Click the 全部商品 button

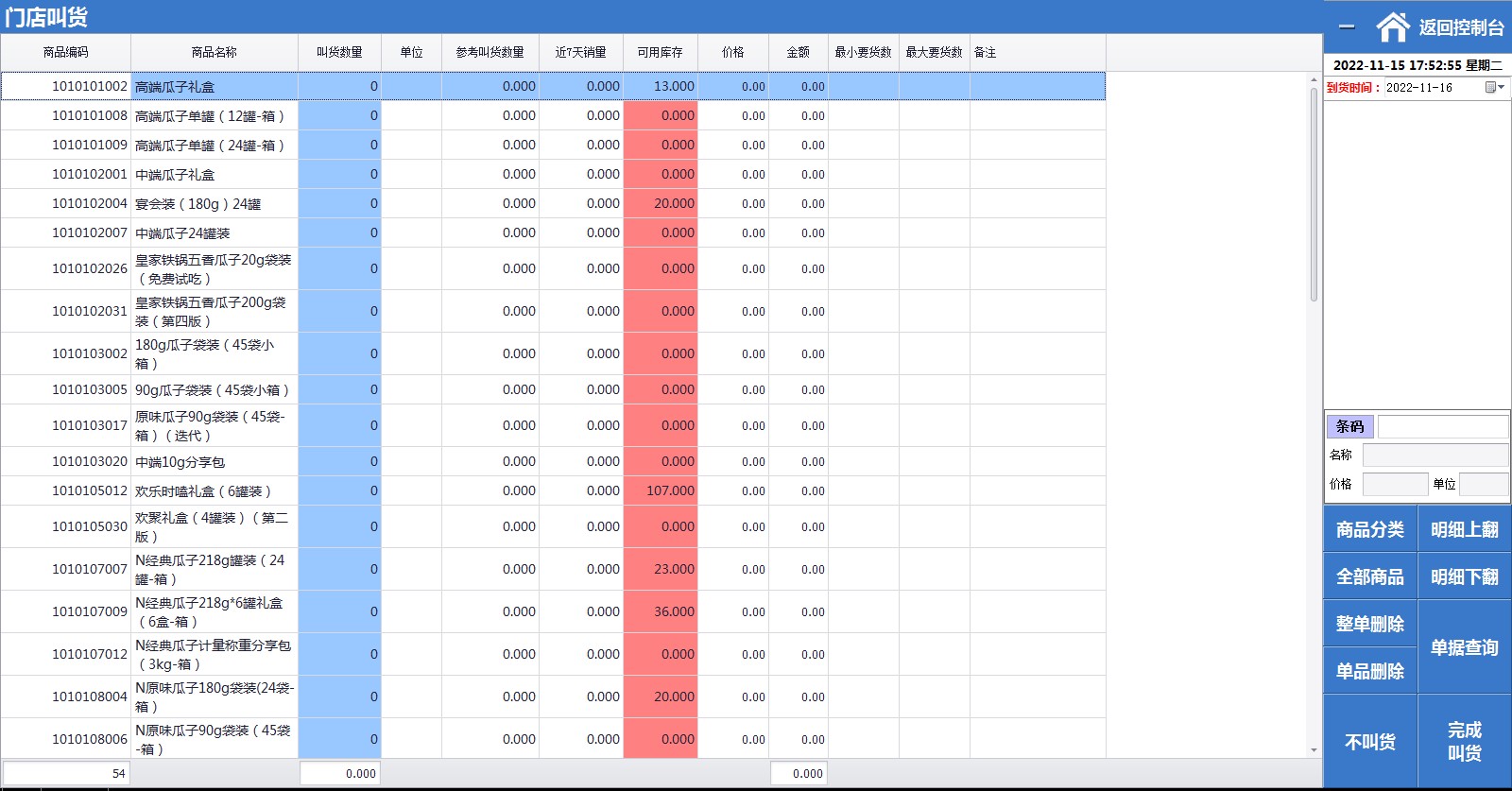click(1370, 576)
